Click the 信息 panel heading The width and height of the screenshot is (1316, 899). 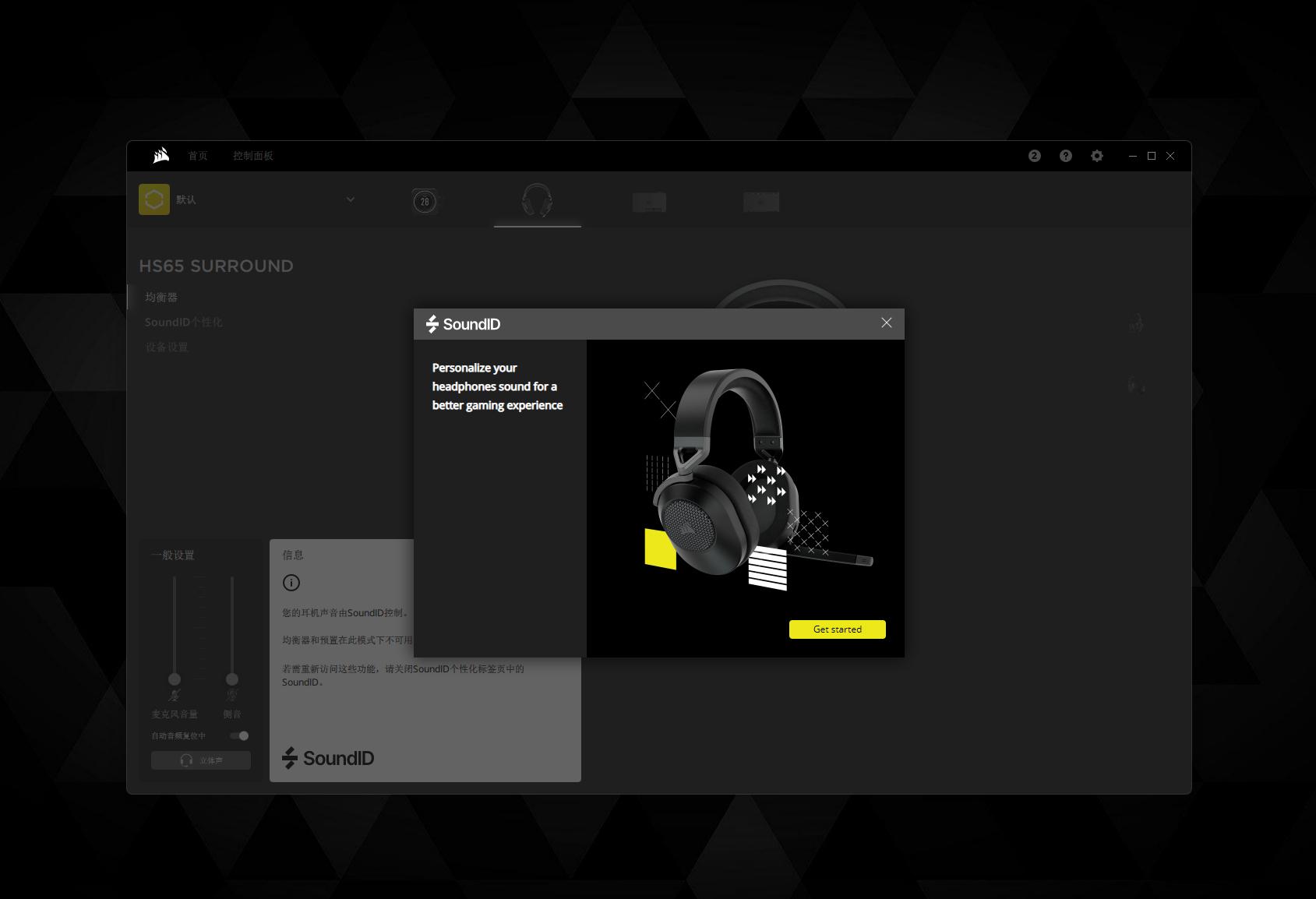click(x=293, y=555)
